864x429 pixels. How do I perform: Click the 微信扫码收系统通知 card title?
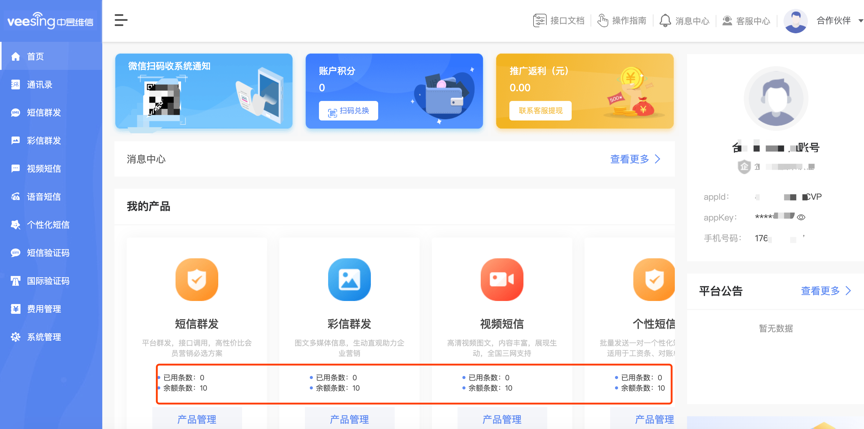(x=169, y=67)
